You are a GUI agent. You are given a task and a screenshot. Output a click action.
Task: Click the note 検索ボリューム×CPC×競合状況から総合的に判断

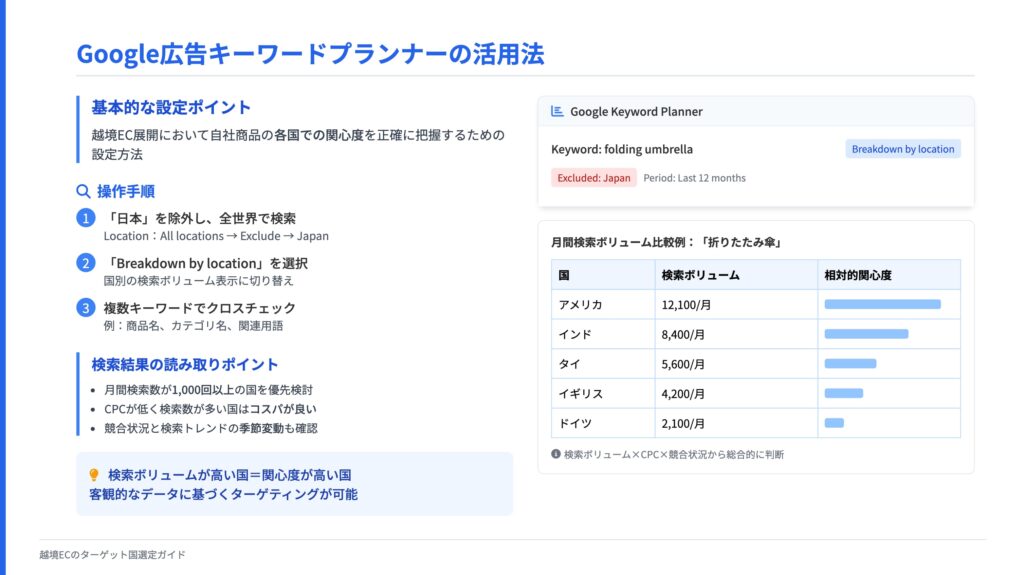[x=674, y=454]
